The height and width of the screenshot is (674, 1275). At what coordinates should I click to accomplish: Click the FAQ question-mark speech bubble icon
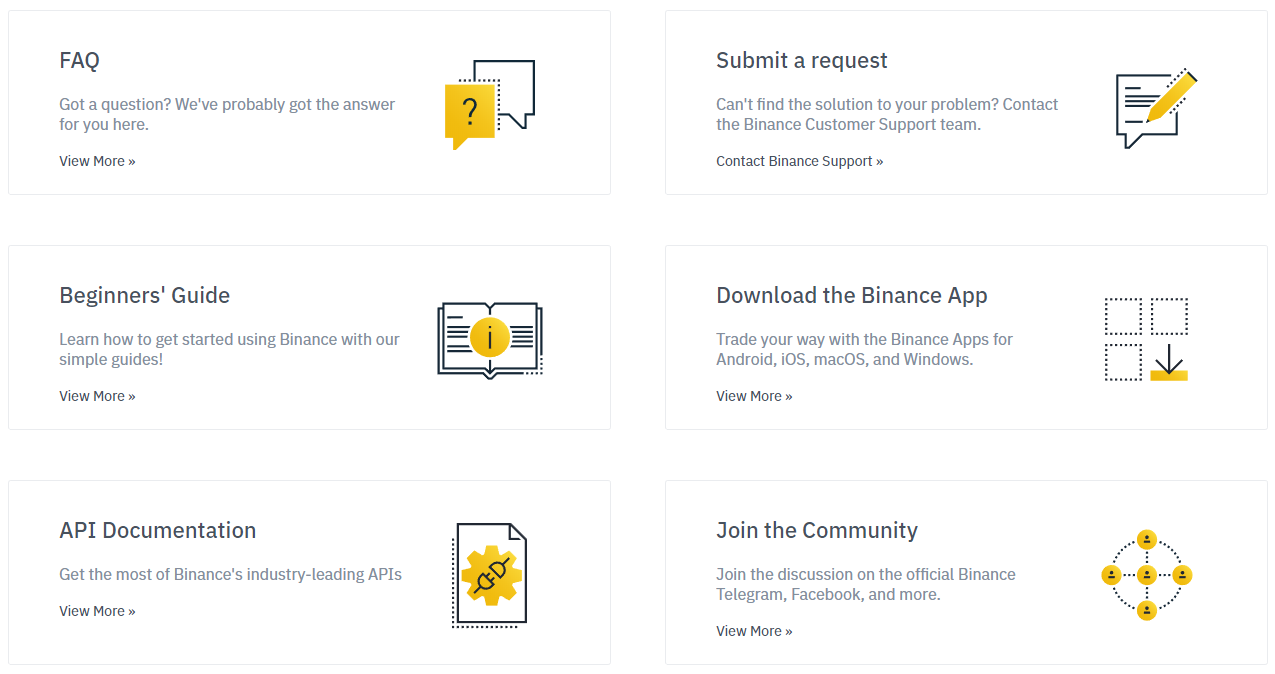(489, 105)
